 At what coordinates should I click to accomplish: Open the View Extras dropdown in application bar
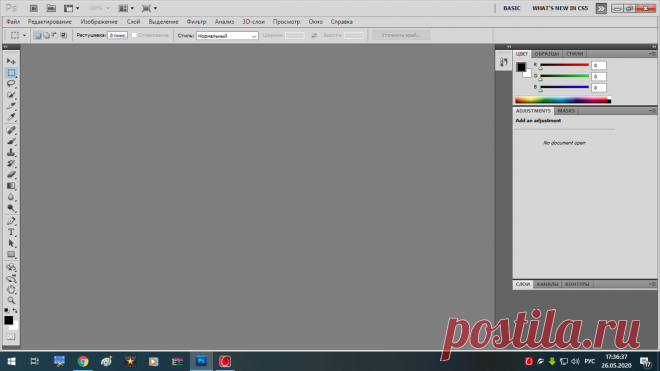tap(71, 8)
